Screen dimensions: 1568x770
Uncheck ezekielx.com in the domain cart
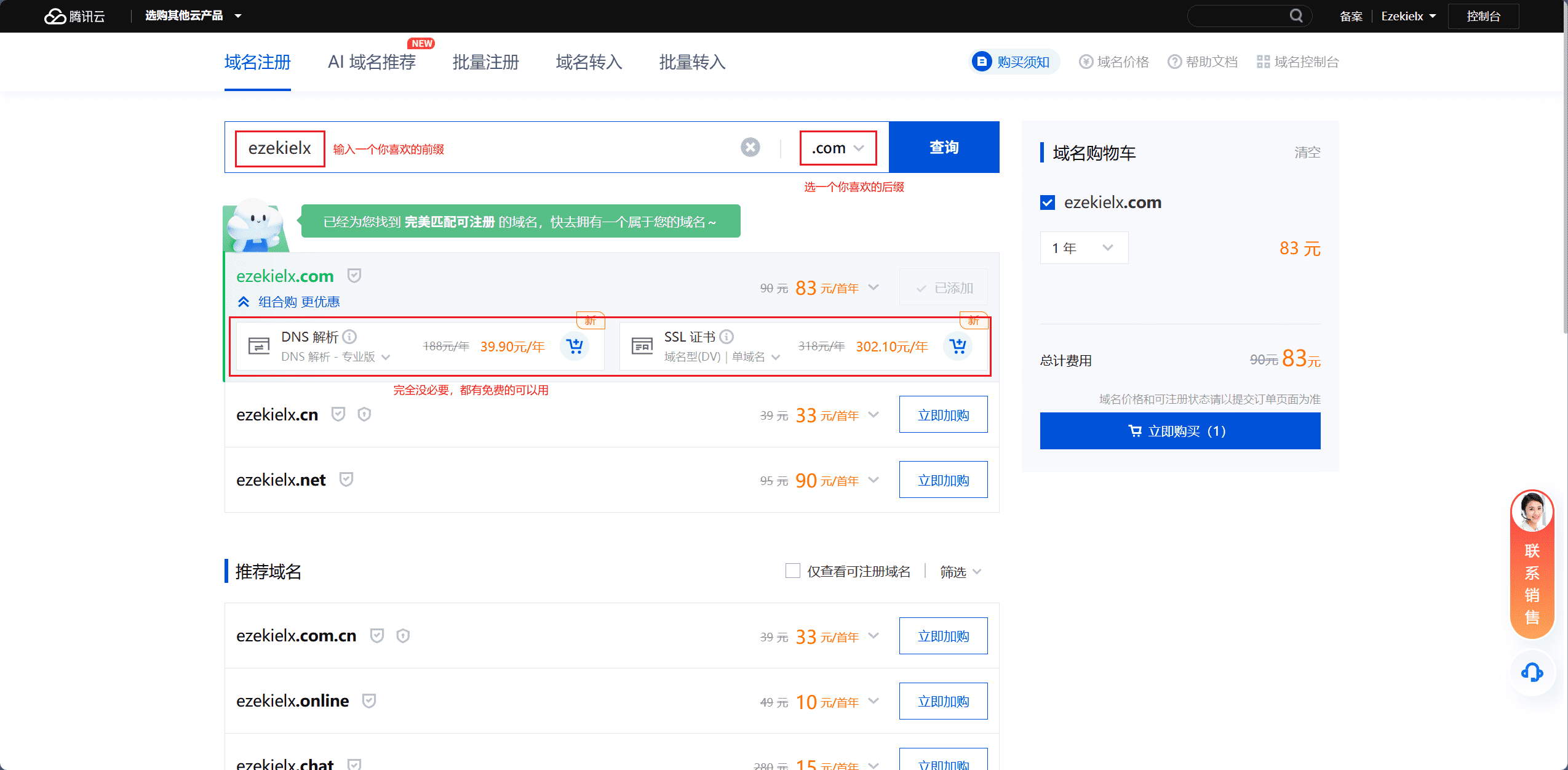click(x=1048, y=203)
